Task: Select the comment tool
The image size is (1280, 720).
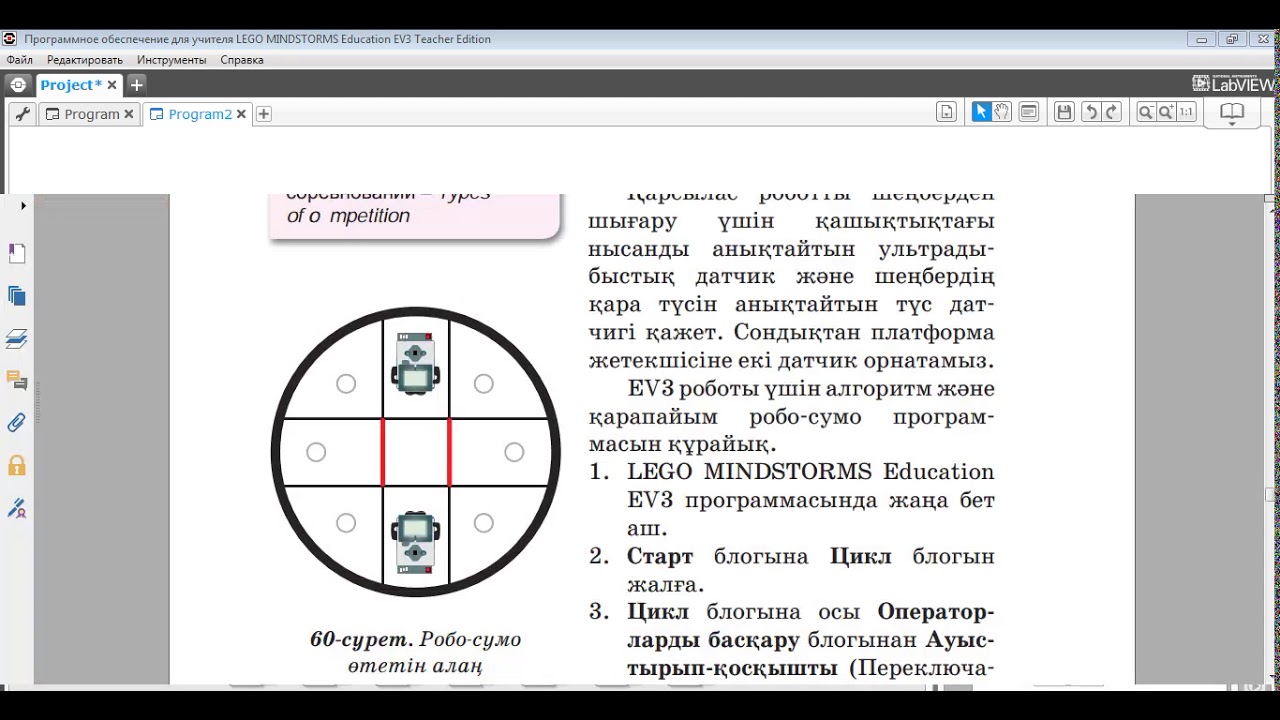Action: [1028, 112]
